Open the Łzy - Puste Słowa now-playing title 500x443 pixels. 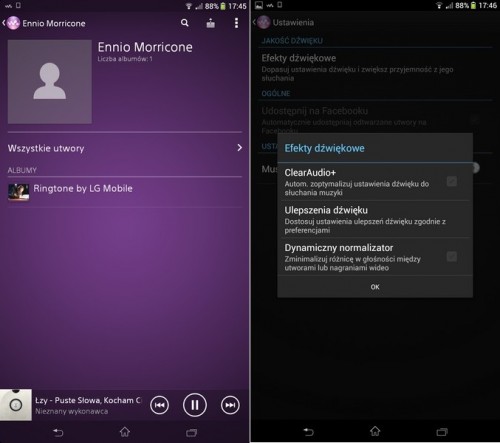tap(88, 400)
